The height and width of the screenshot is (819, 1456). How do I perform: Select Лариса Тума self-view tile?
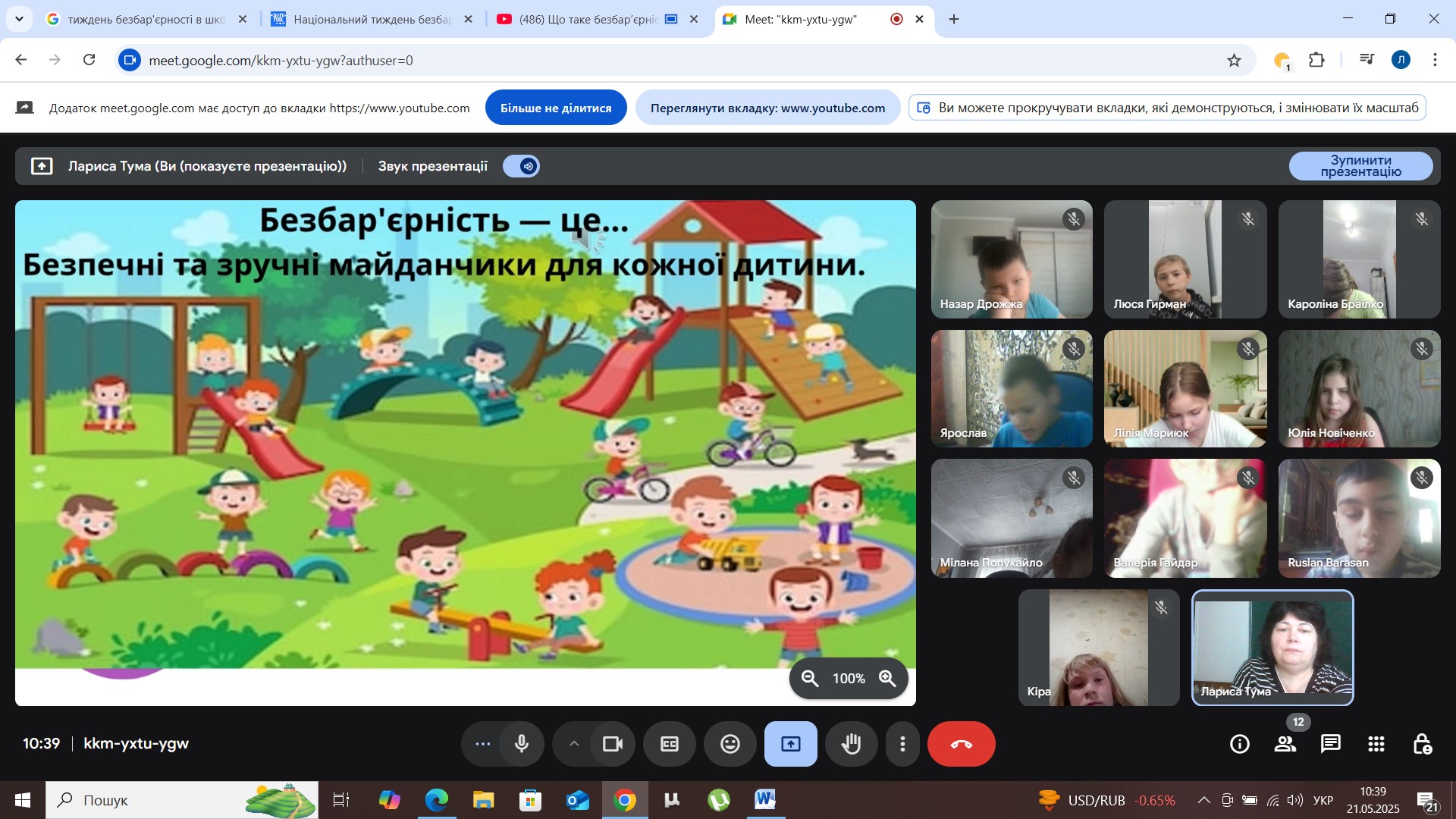1272,648
